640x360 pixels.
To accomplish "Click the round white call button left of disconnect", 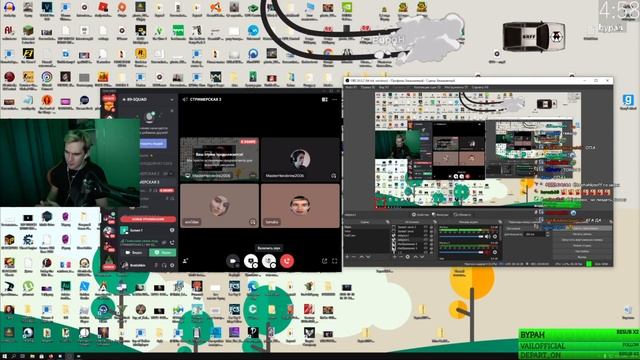I will (x=269, y=261).
